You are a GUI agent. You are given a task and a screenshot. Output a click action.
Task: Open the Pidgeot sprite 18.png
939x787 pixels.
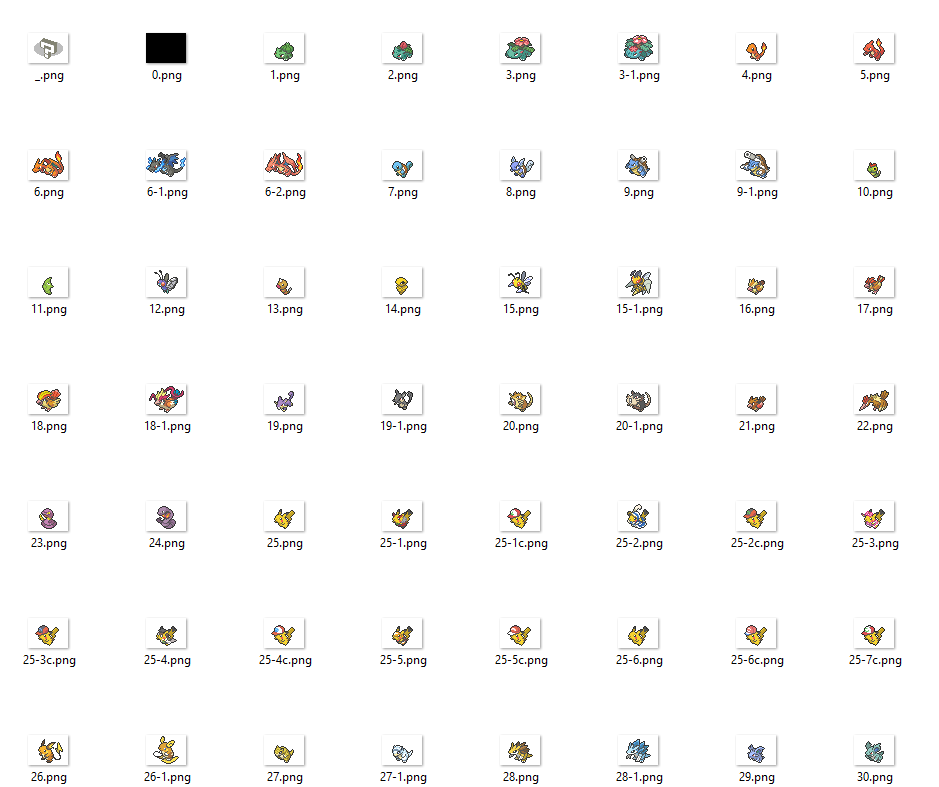coord(48,398)
